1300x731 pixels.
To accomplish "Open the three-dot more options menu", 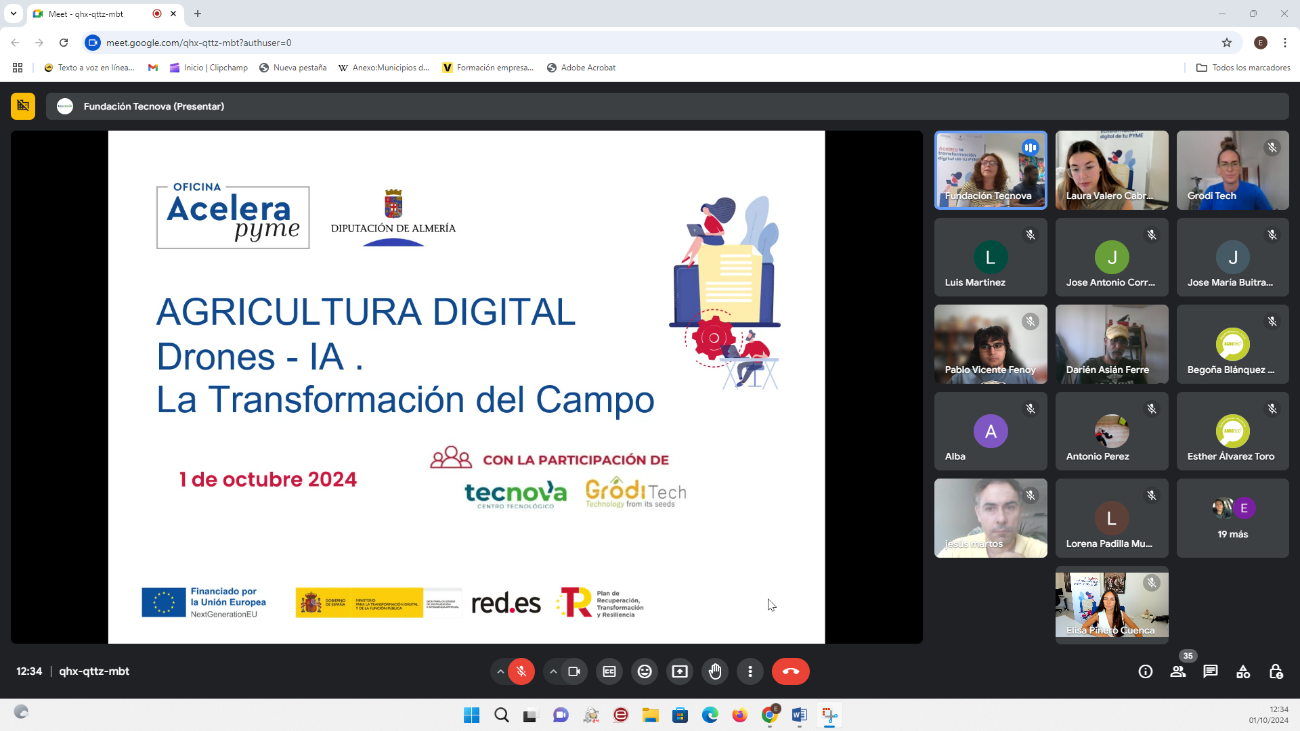I will tap(750, 672).
